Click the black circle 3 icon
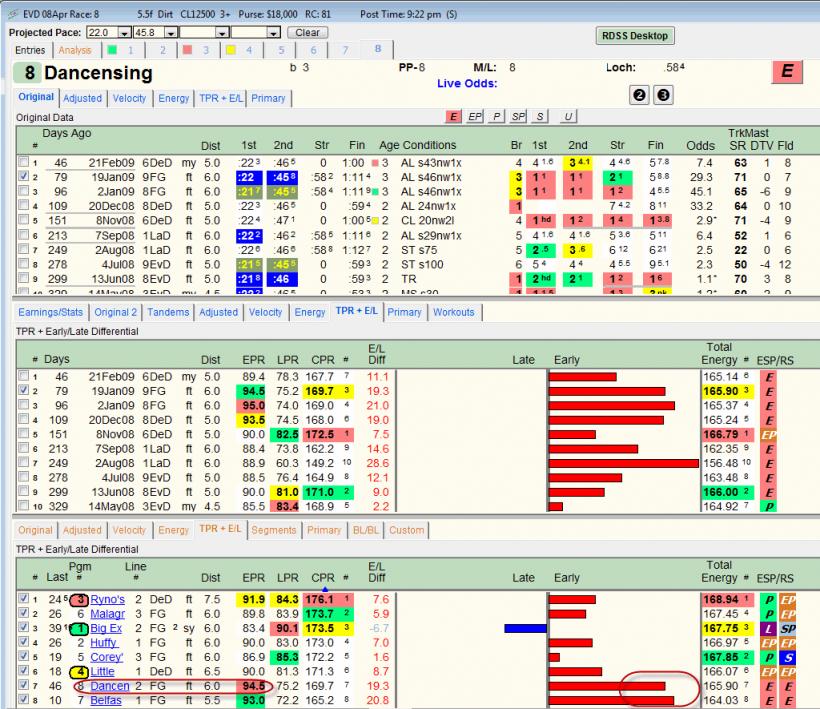 [663, 95]
